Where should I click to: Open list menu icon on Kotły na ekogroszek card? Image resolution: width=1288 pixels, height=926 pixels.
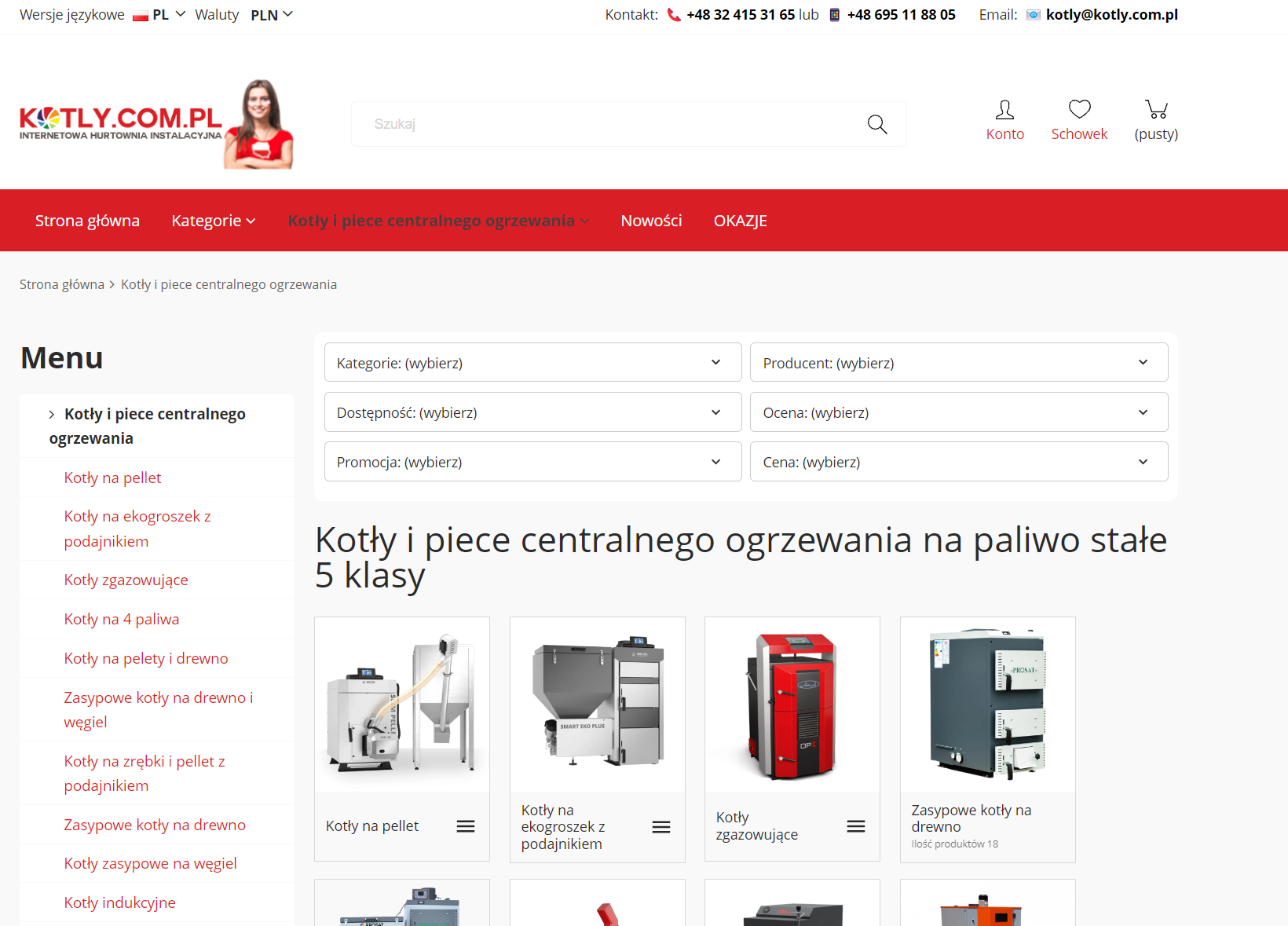click(x=661, y=827)
